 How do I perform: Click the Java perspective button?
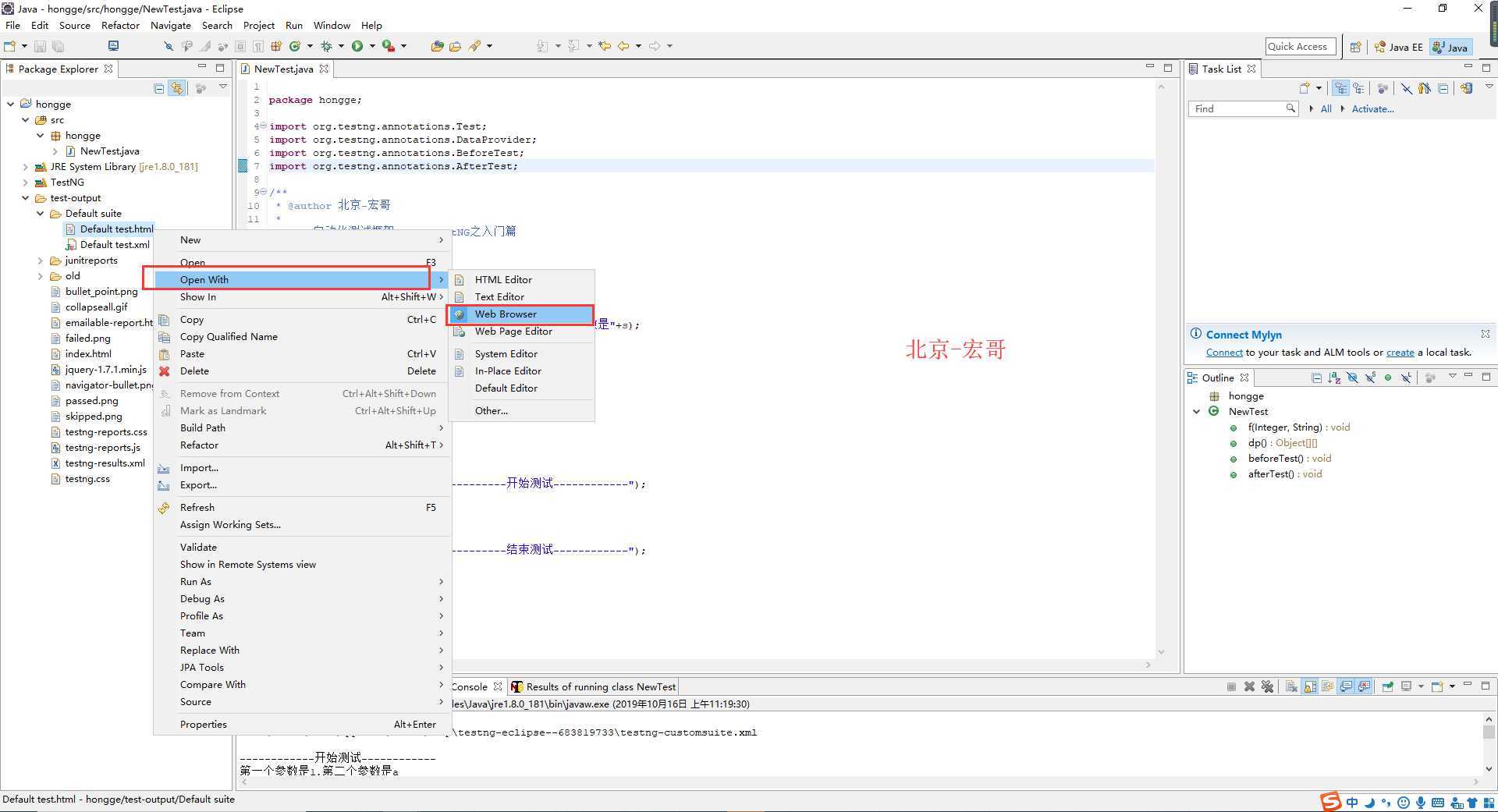click(1450, 47)
